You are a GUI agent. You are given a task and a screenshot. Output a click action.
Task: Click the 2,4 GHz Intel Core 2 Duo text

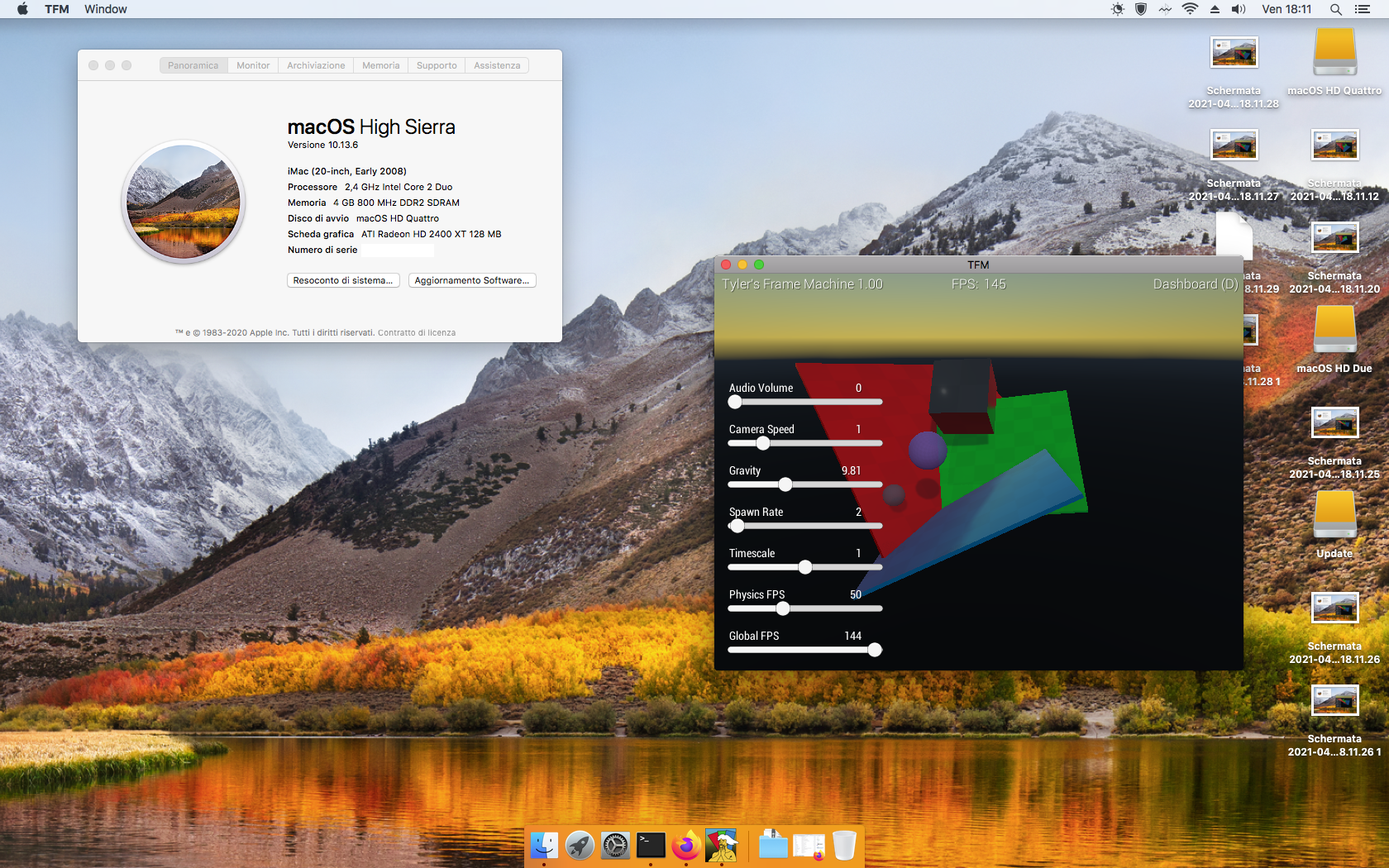(399, 187)
